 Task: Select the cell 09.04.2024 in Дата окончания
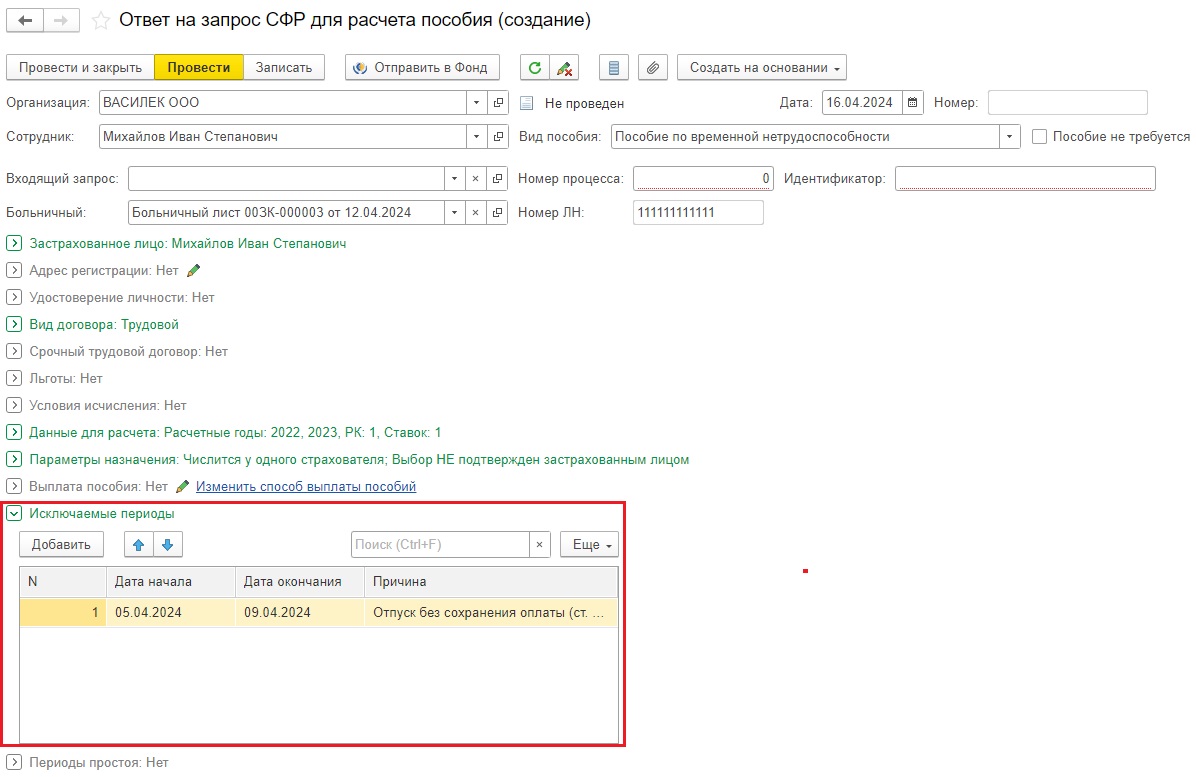(x=300, y=612)
